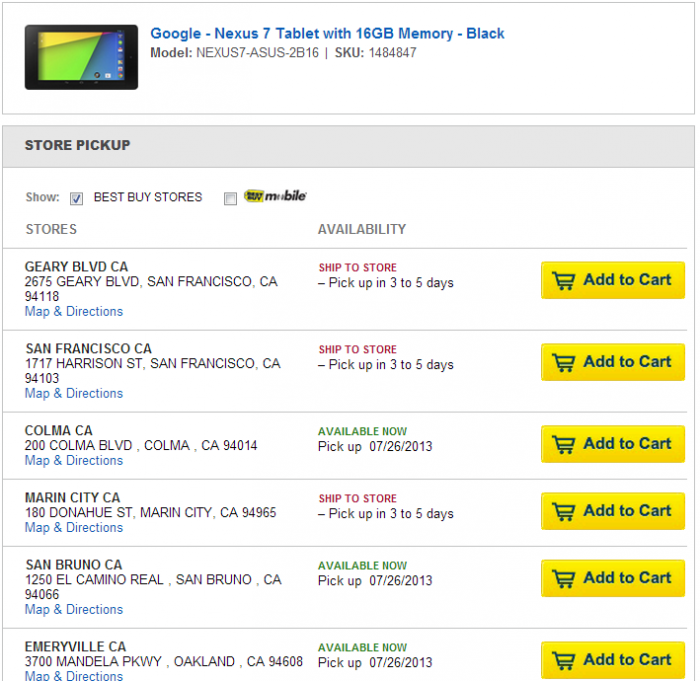The image size is (700, 681).
Task: Add to Cart for San Bruno store
Action: coord(613,578)
